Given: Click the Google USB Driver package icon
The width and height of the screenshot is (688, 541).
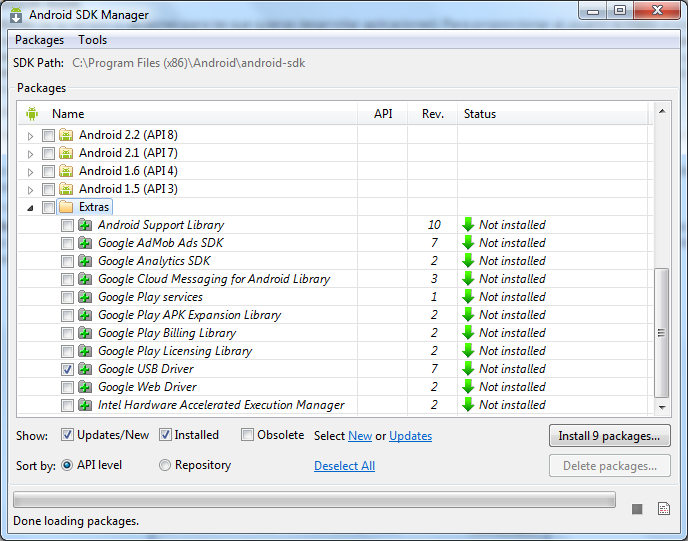Looking at the screenshot, I should pyautogui.click(x=85, y=369).
